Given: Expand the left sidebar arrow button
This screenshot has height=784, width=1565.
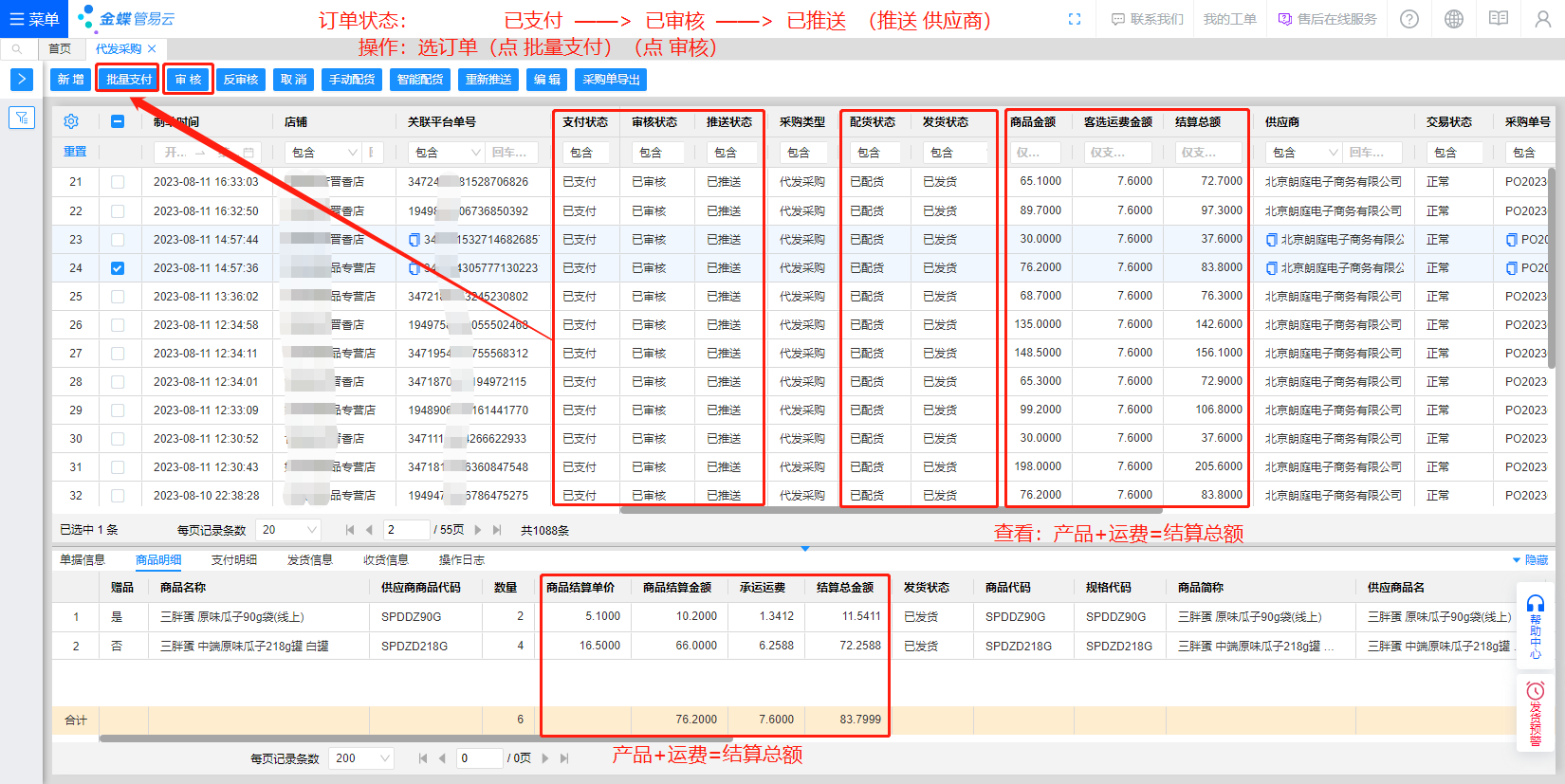Looking at the screenshot, I should (x=21, y=80).
